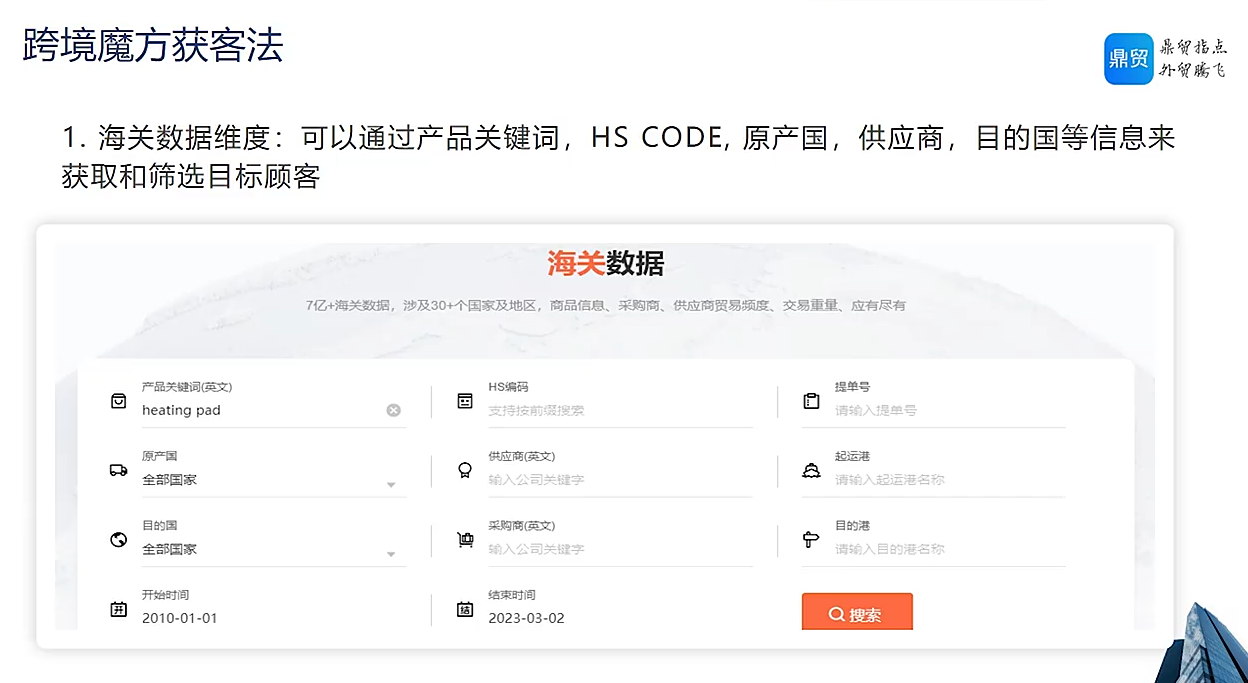This screenshot has height=683, width=1248.
Task: Expand the 原产国 country dropdown
Action: pyautogui.click(x=391, y=485)
